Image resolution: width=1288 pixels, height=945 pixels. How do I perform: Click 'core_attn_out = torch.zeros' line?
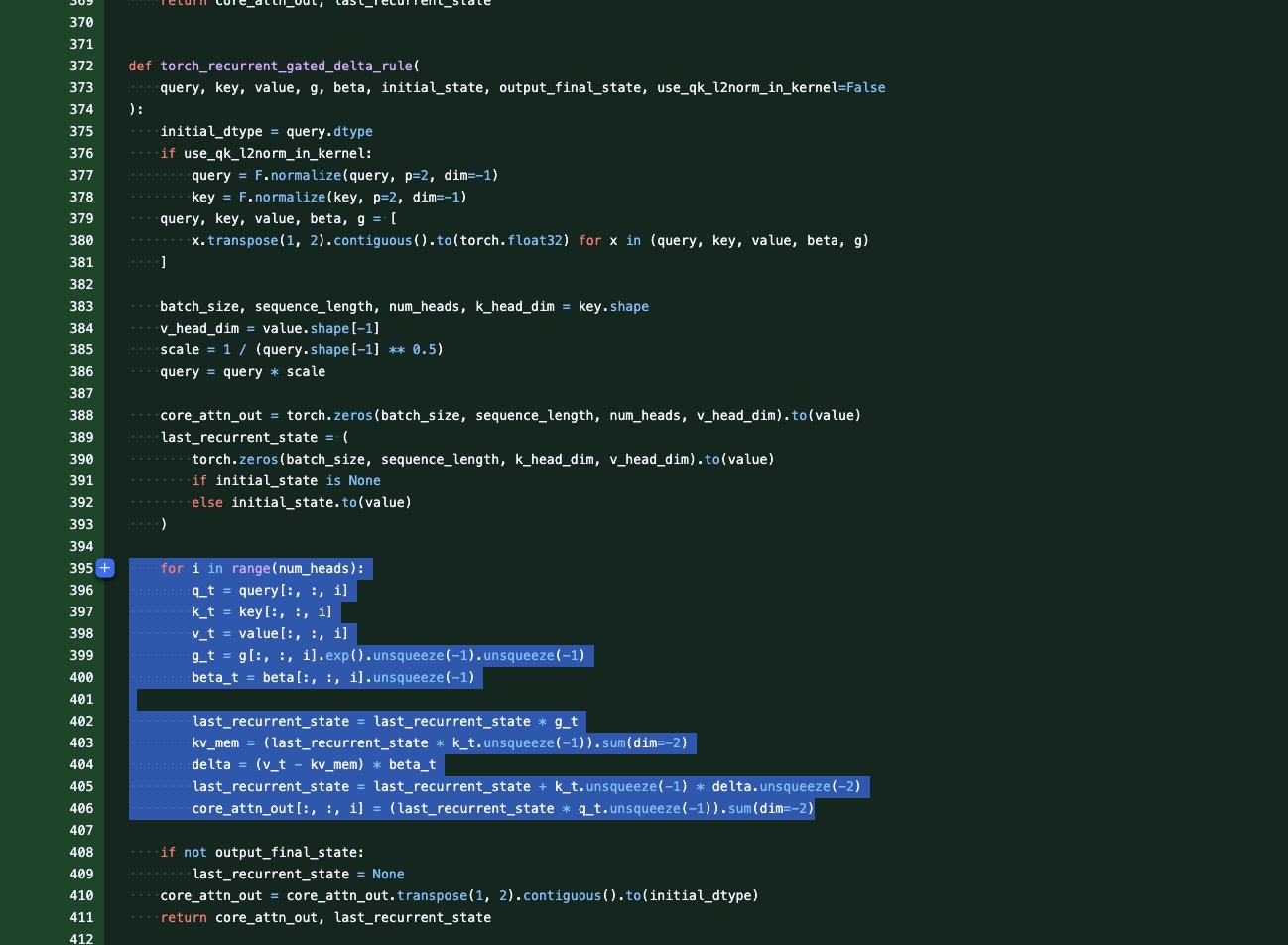(x=511, y=415)
